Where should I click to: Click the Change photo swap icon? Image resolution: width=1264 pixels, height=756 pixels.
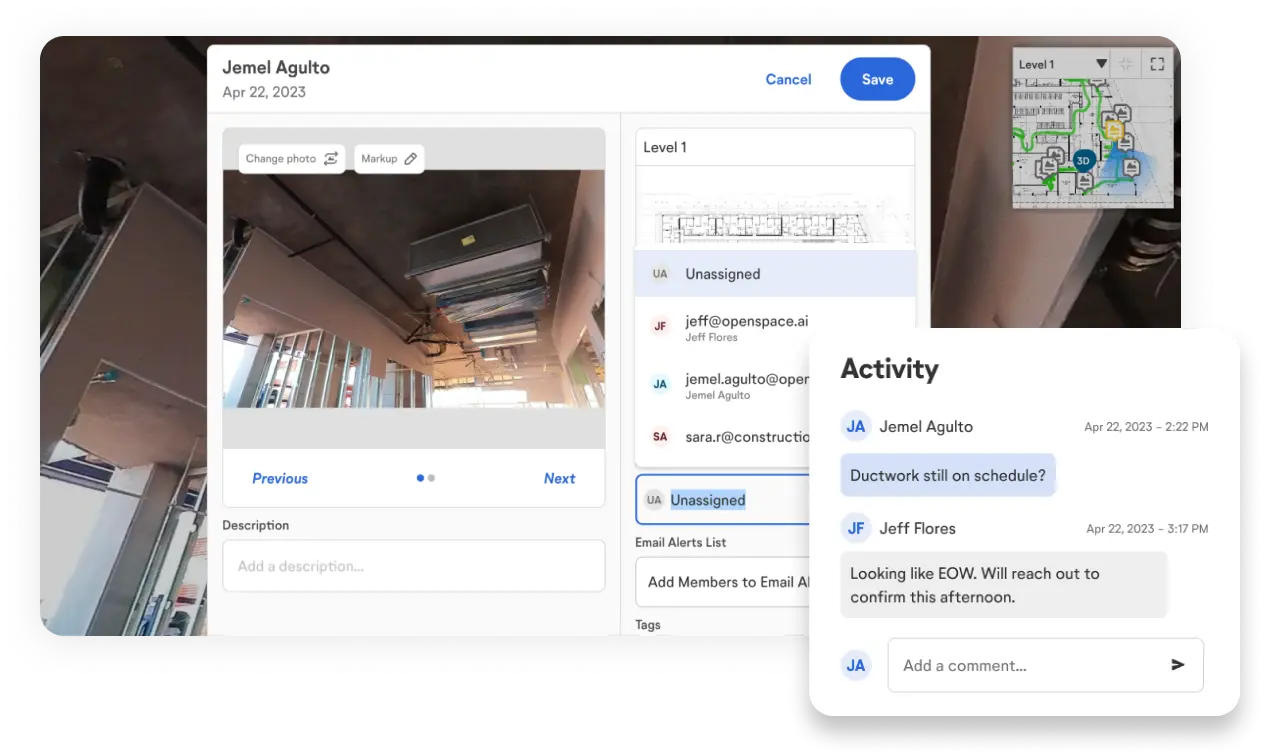[x=331, y=159]
